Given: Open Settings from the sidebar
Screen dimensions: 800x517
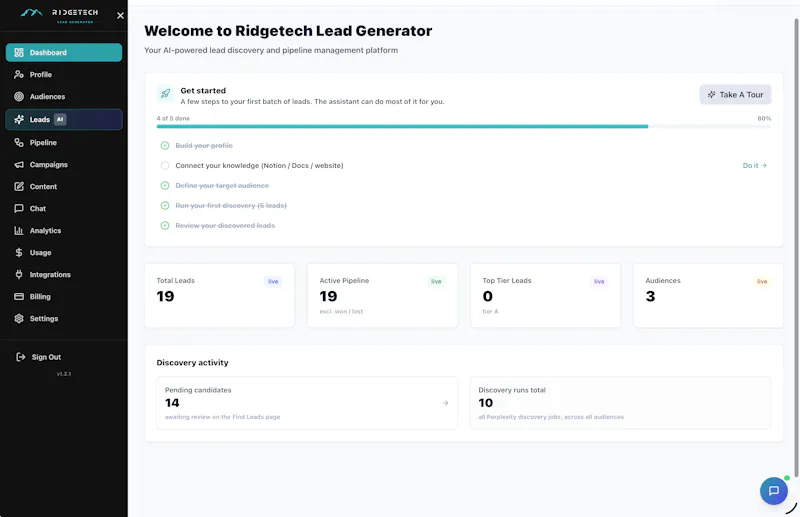Looking at the screenshot, I should coord(64,318).
